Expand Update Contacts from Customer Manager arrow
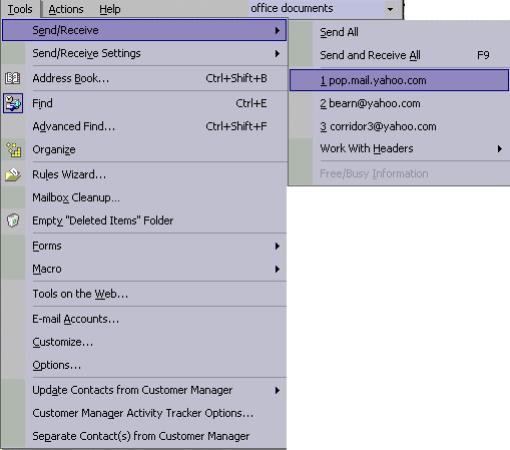The width and height of the screenshot is (510, 450). pyautogui.click(x=277, y=390)
